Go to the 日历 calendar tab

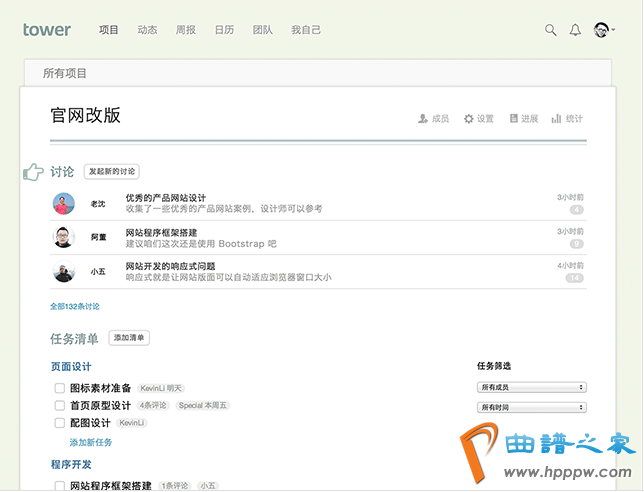[225, 30]
